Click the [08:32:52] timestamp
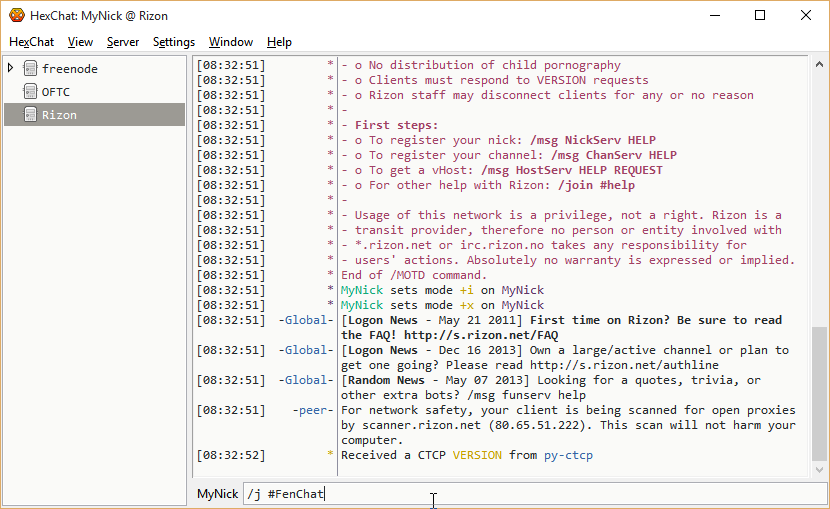 [231, 455]
